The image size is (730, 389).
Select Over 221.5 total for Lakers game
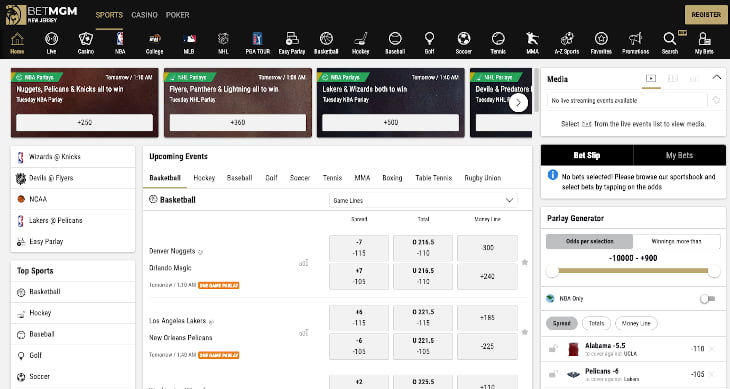click(x=423, y=318)
